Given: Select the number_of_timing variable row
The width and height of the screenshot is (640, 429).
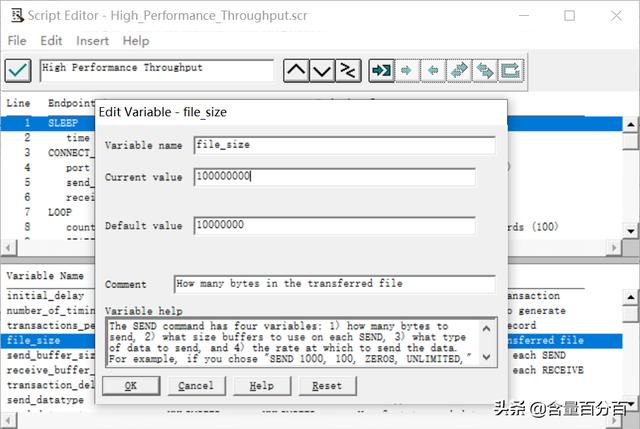Looking at the screenshot, I should point(50,311).
